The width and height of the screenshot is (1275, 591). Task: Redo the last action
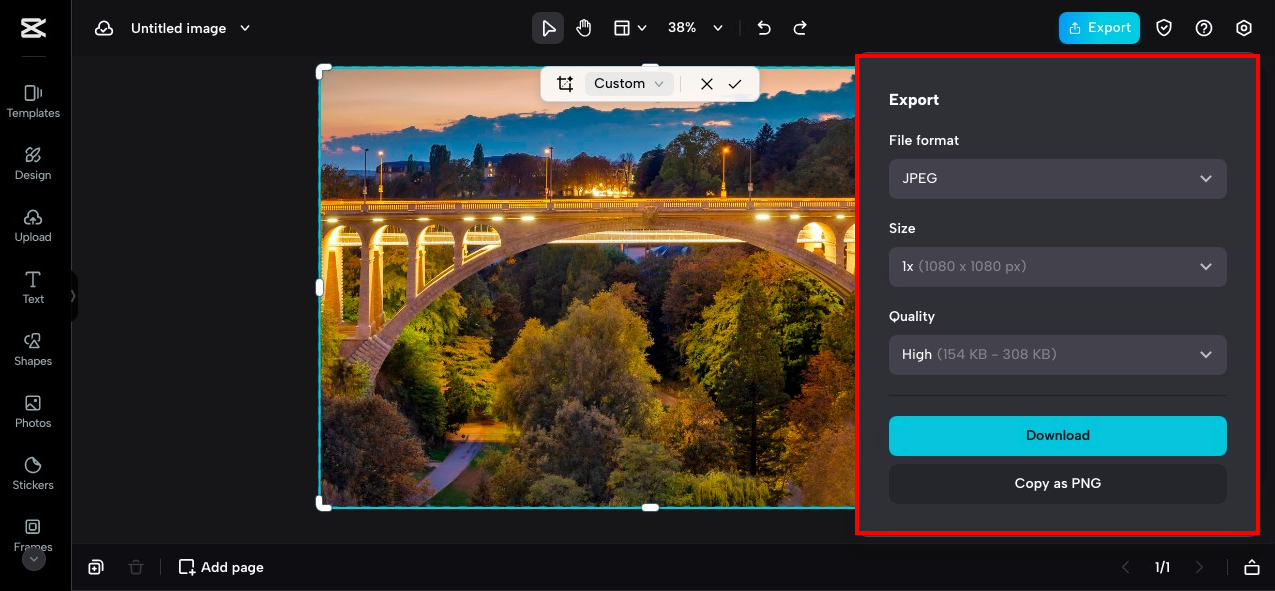[800, 28]
